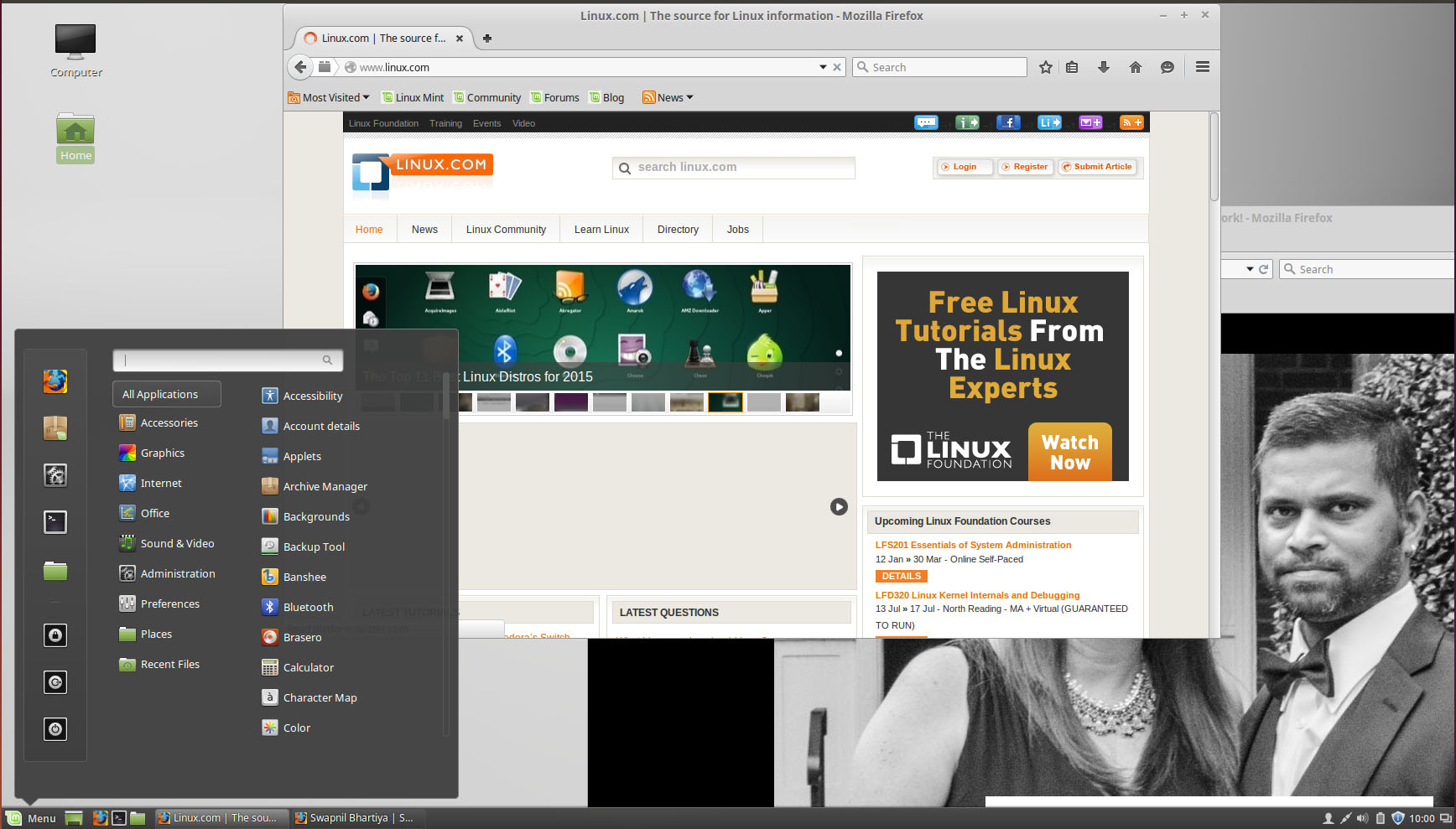Click the Firefox home toolbar icon
This screenshot has height=829, width=1456.
(x=1135, y=67)
